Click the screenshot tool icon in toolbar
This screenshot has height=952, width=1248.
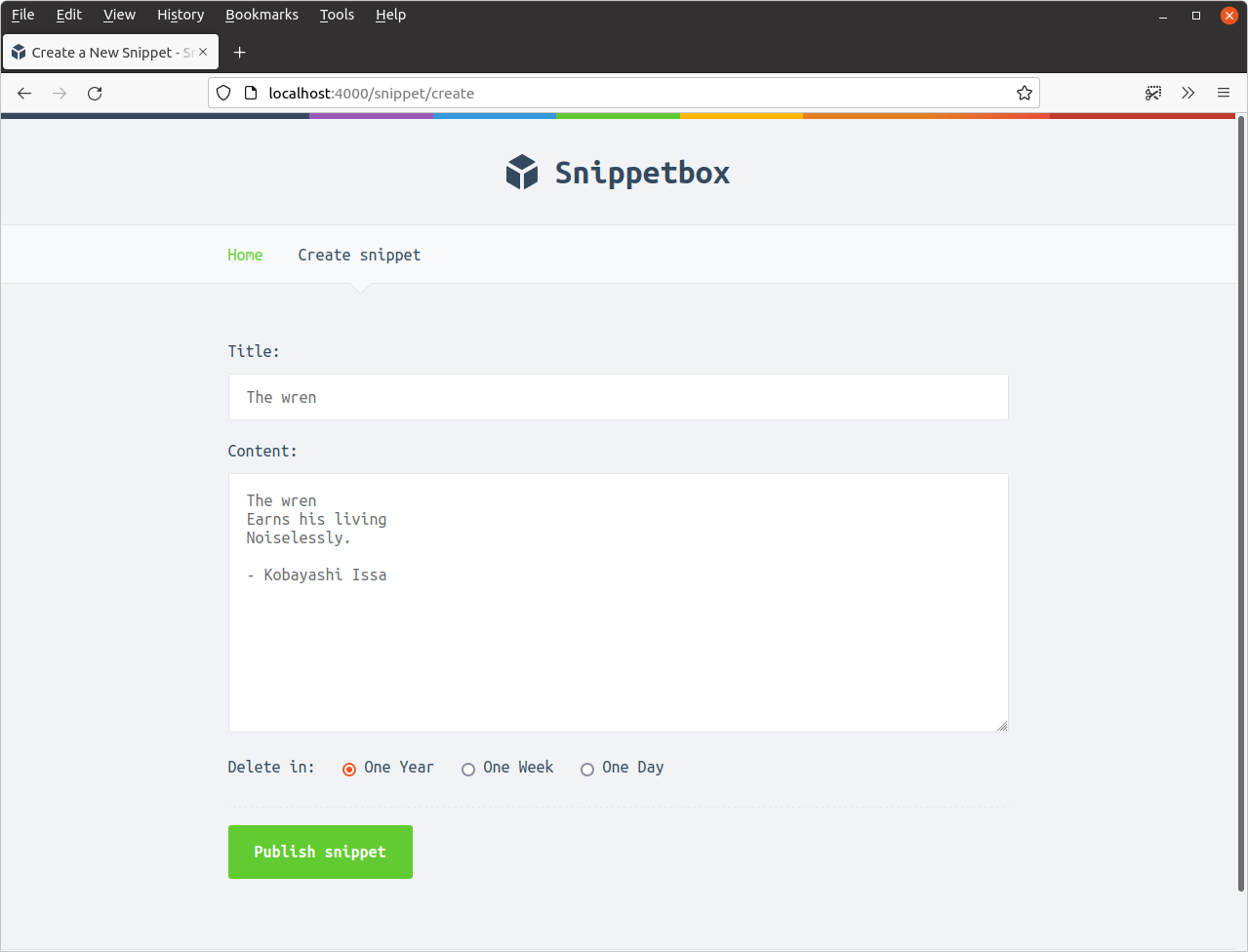click(x=1153, y=94)
